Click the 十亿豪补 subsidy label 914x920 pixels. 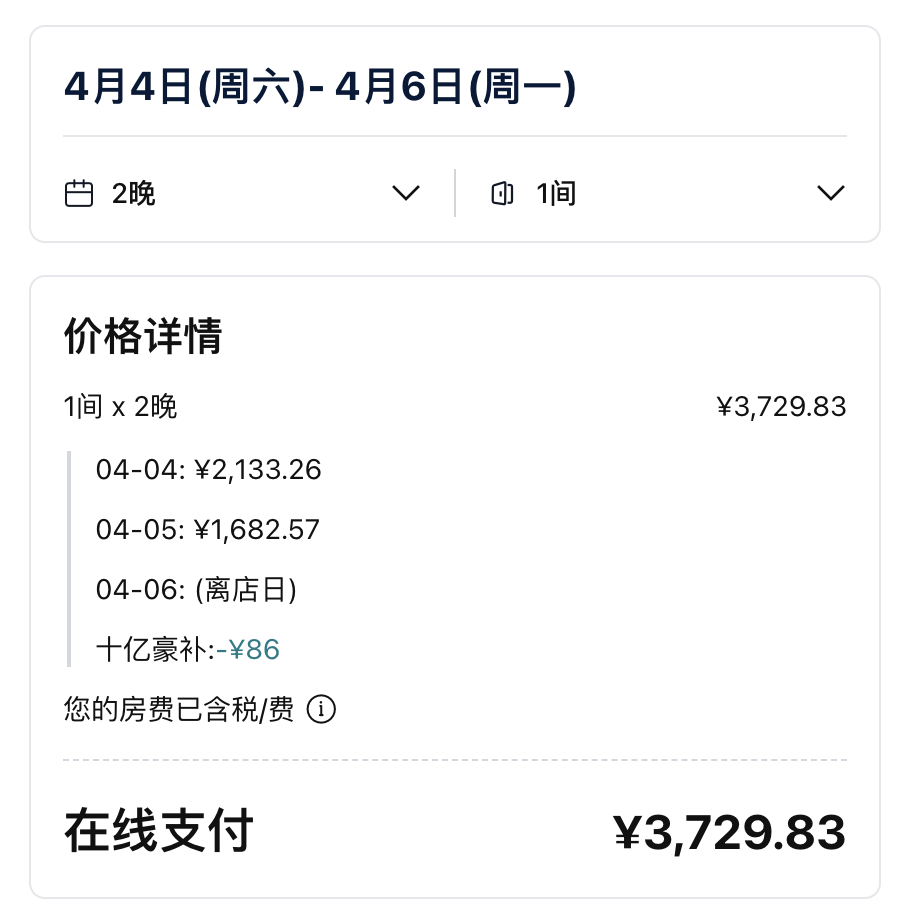click(x=154, y=650)
